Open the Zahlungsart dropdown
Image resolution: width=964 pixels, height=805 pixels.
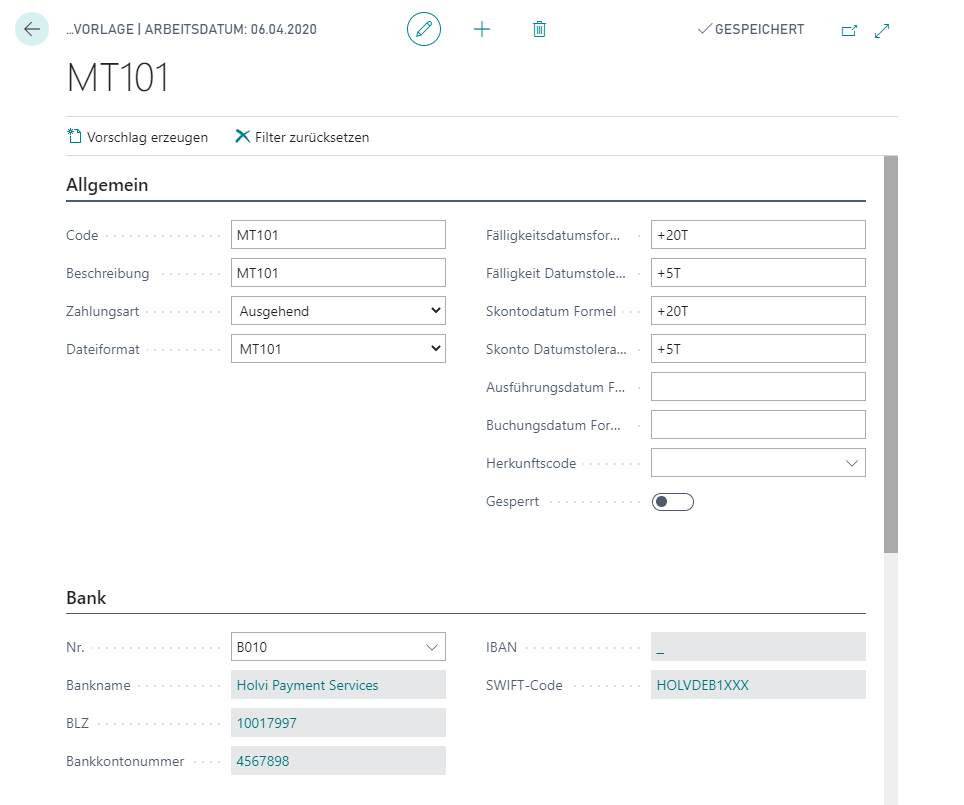click(x=338, y=311)
